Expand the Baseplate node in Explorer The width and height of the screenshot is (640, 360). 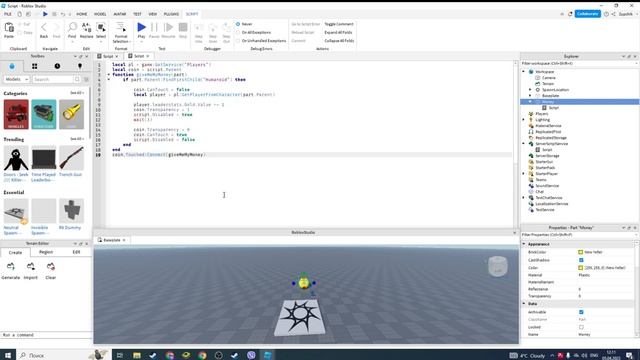530,96
